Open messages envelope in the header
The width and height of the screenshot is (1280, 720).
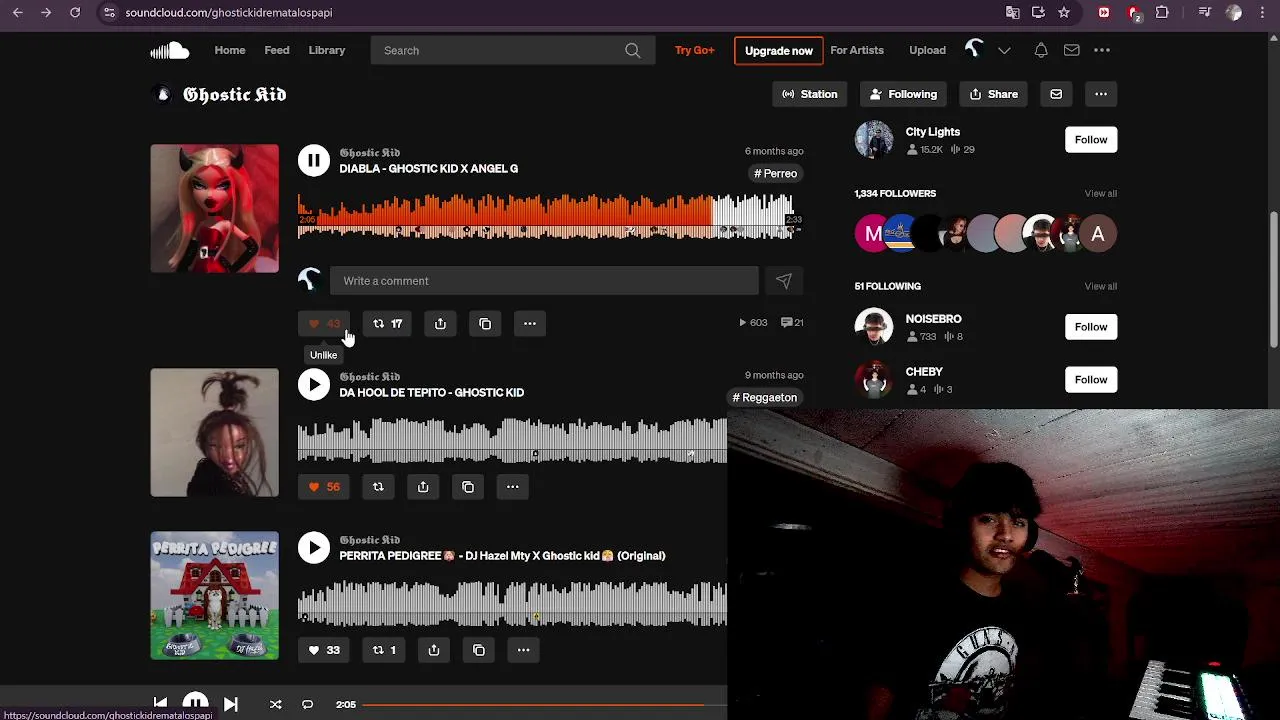[1071, 50]
